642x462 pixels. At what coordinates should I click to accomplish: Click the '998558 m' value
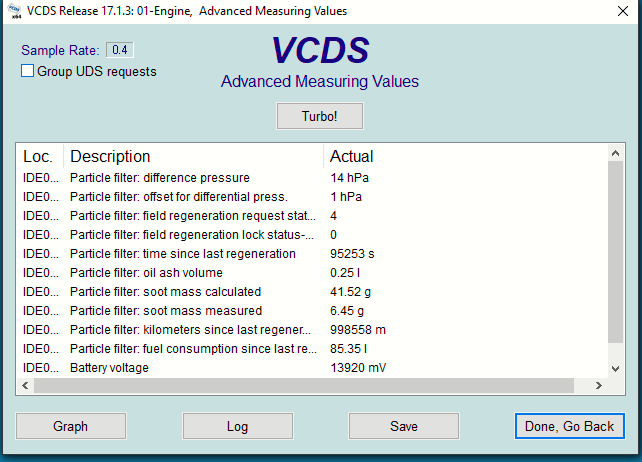point(358,330)
